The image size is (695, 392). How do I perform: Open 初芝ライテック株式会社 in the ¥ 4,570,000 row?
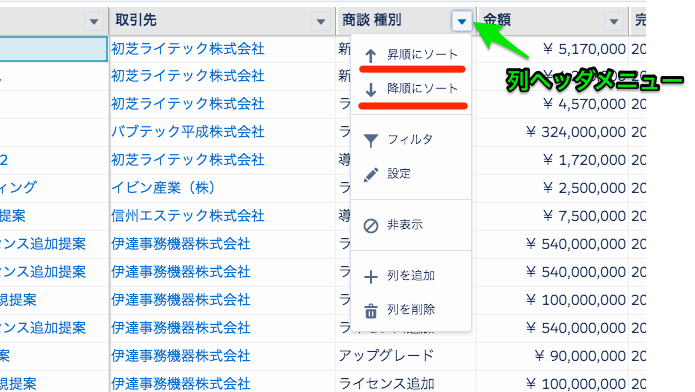(188, 104)
